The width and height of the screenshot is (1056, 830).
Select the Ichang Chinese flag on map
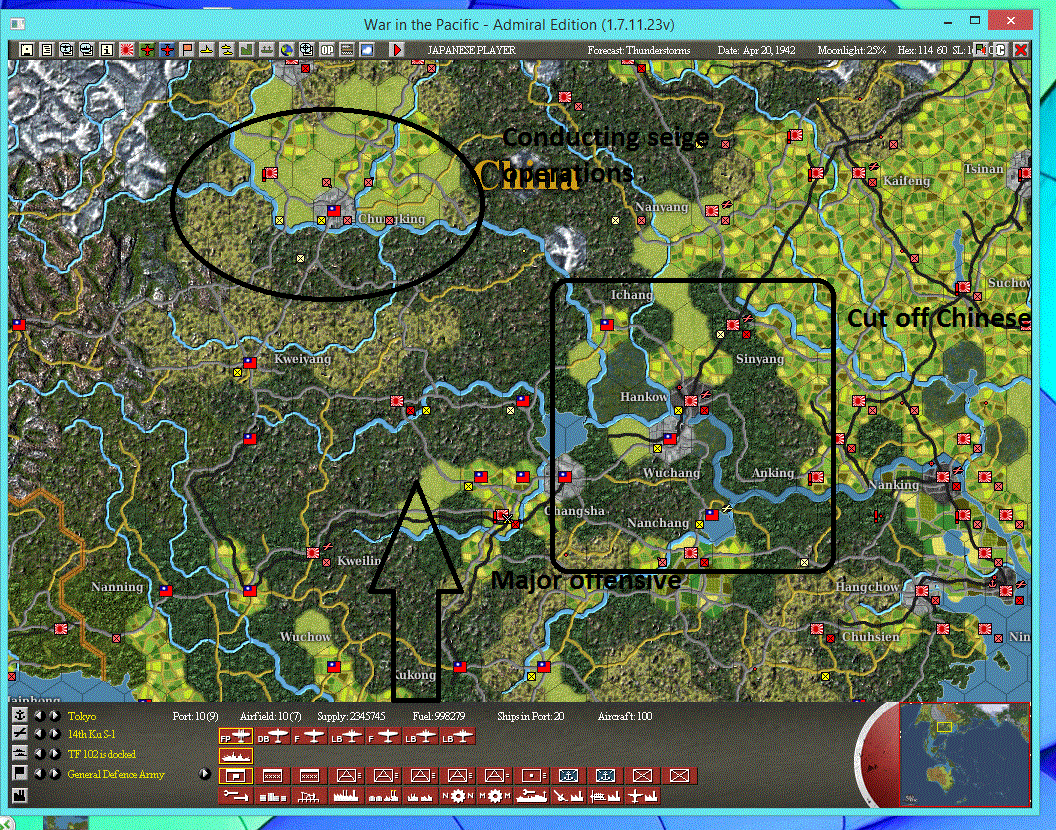607,324
